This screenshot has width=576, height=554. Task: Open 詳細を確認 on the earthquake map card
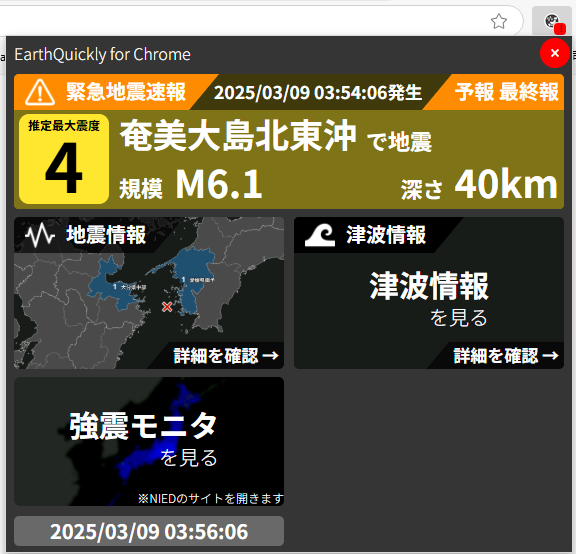pos(226,356)
